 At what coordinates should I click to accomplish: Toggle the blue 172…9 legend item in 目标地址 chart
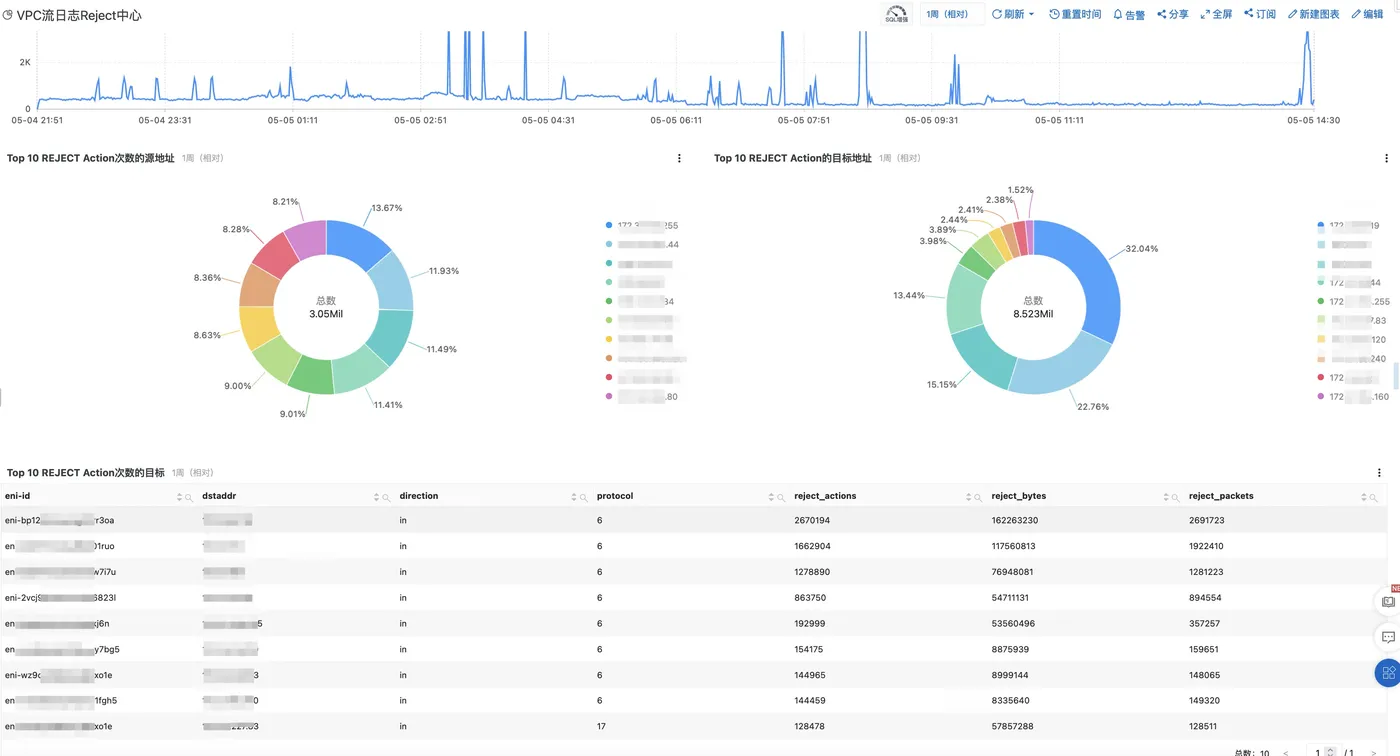pyautogui.click(x=1349, y=226)
